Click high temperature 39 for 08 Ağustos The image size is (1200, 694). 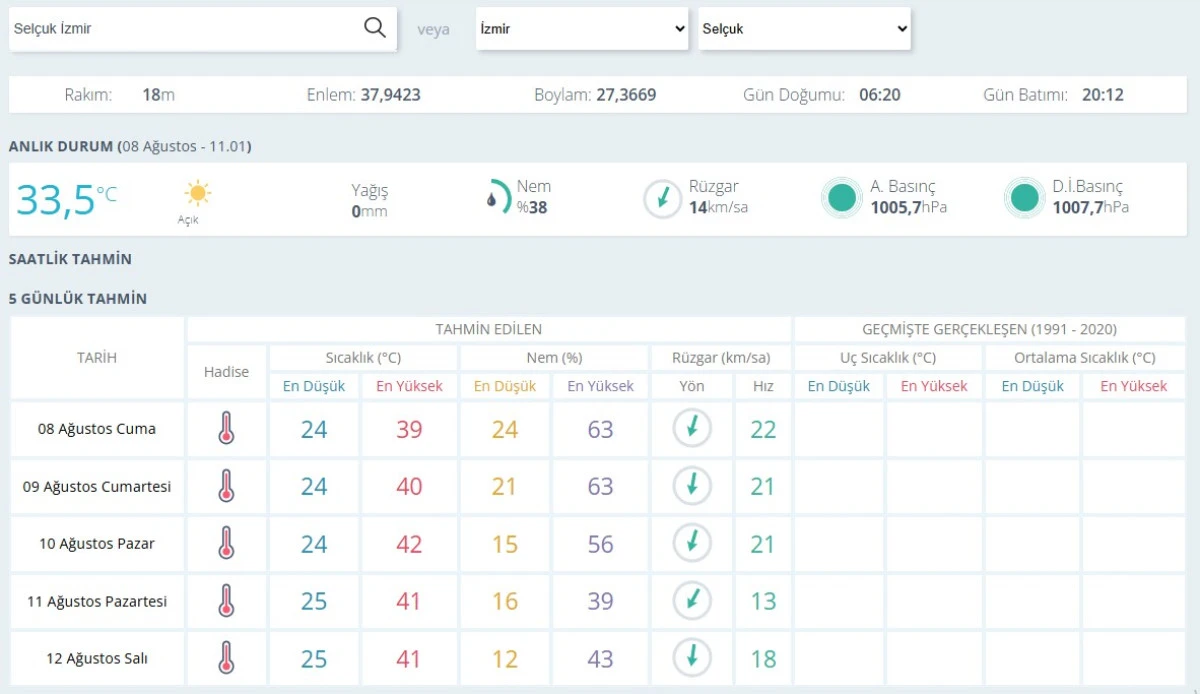409,429
